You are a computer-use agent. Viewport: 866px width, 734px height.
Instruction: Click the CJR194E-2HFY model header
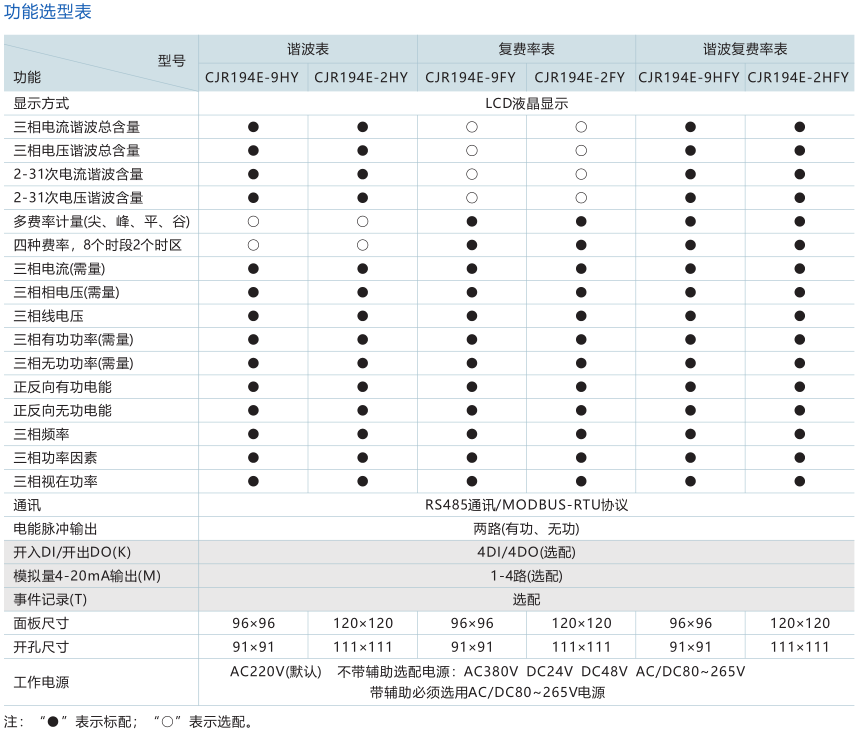[799, 77]
